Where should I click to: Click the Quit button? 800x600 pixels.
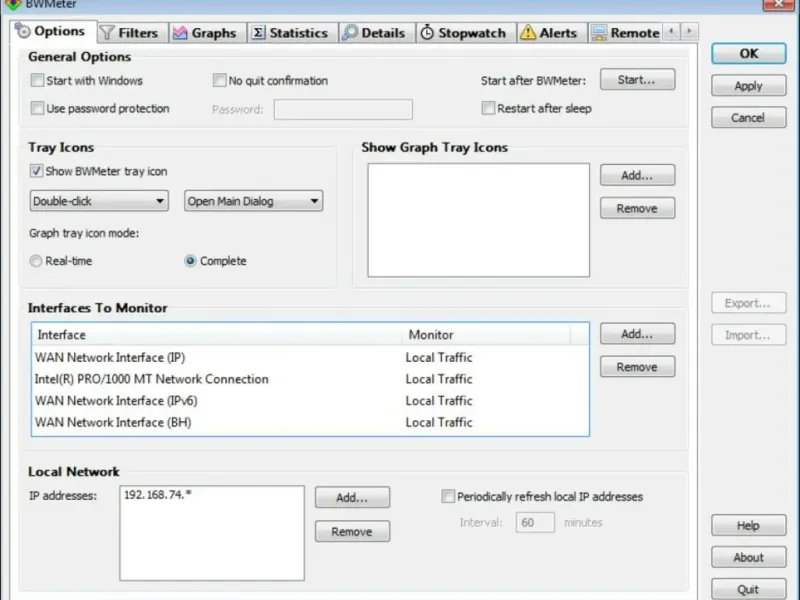[748, 589]
